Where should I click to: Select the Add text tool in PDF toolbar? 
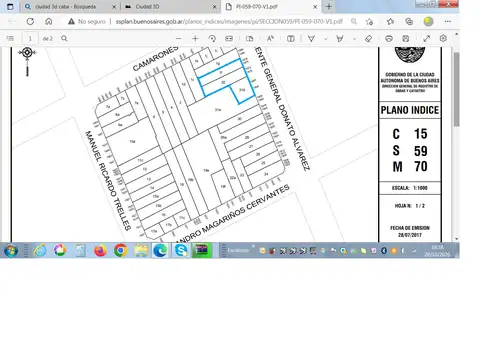tap(291, 39)
